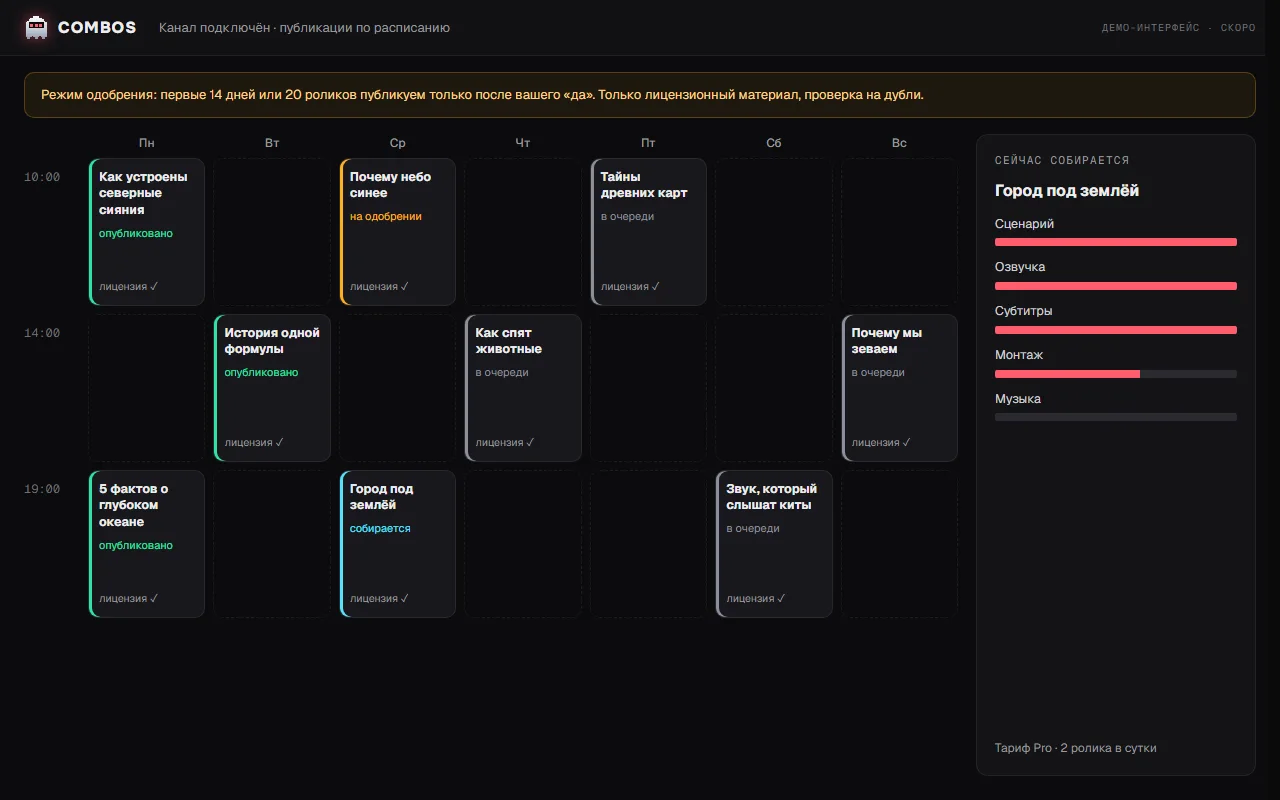
Task: Click "Демо-интерфейс · скоро" label
Action: tap(1179, 28)
